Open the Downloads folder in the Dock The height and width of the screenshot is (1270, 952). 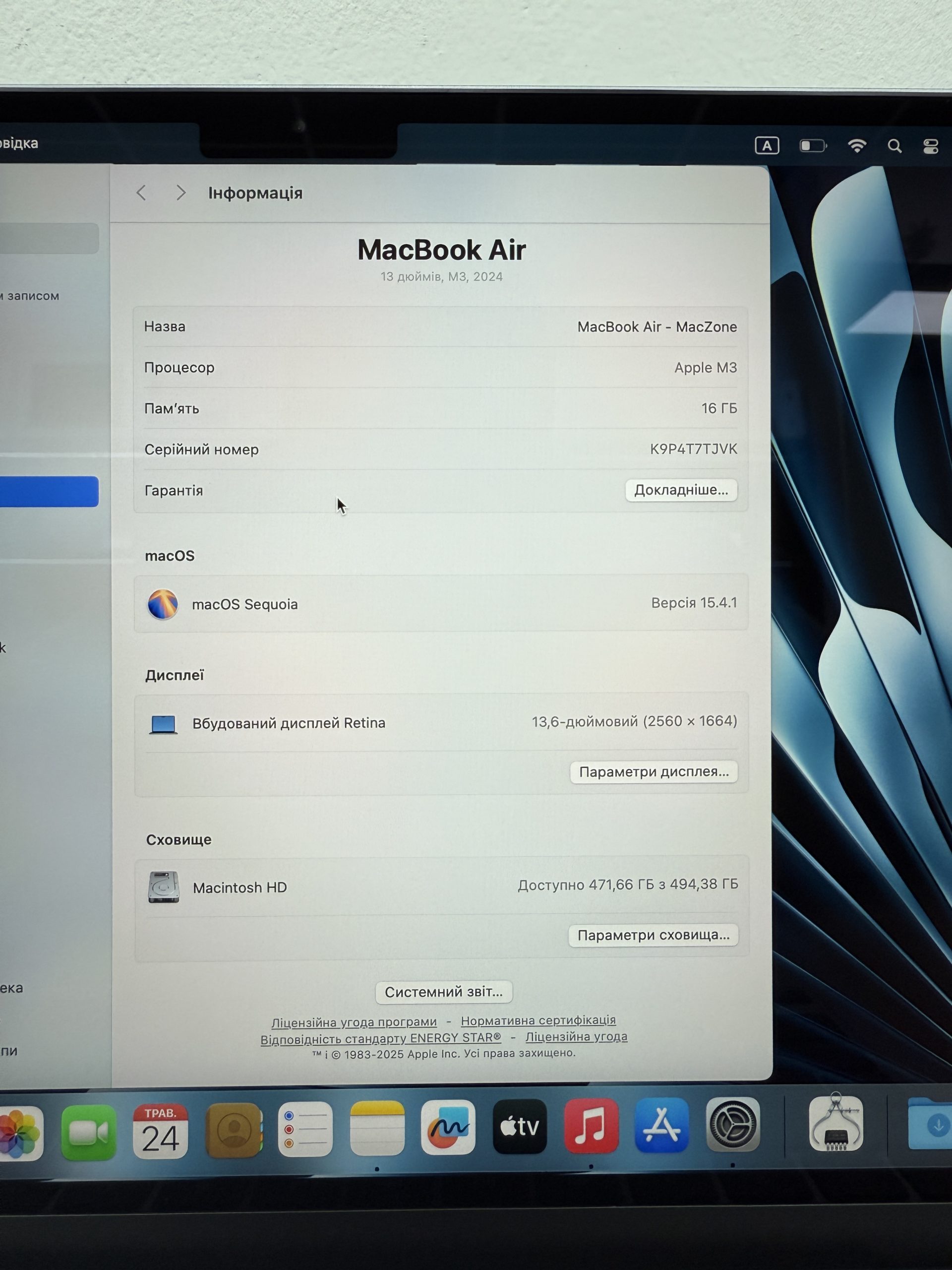tap(931, 1124)
